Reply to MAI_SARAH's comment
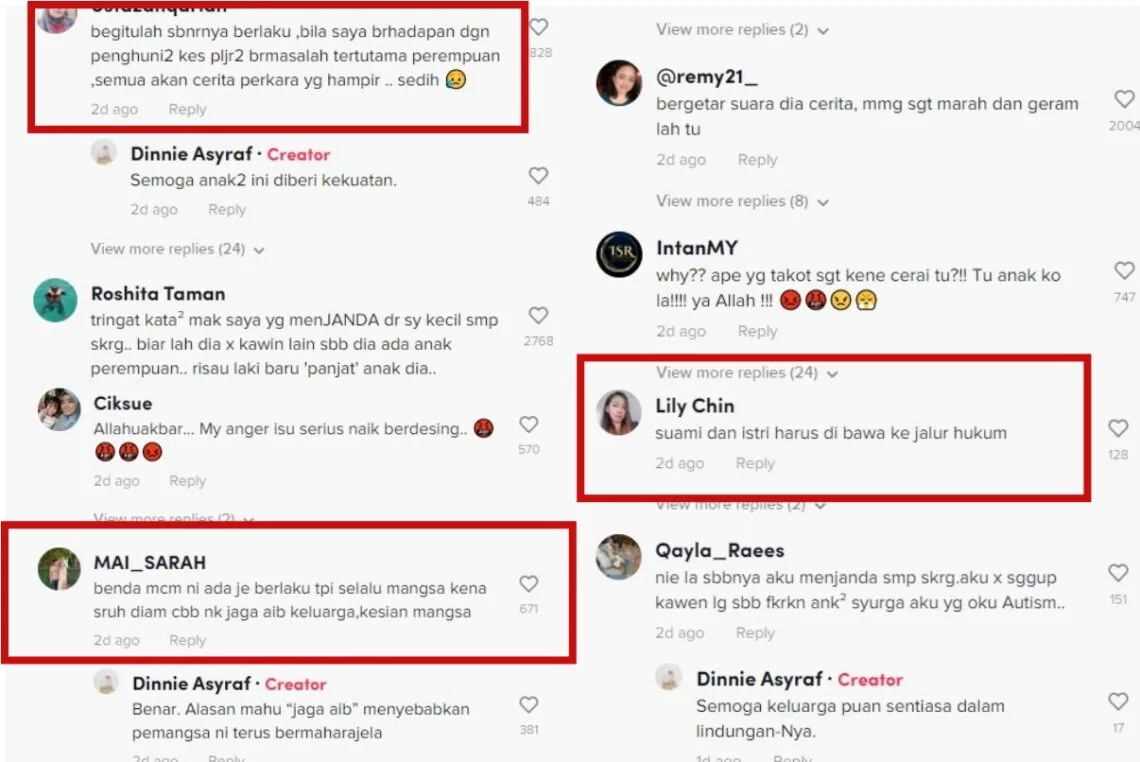Image resolution: width=1140 pixels, height=762 pixels. pyautogui.click(x=188, y=641)
